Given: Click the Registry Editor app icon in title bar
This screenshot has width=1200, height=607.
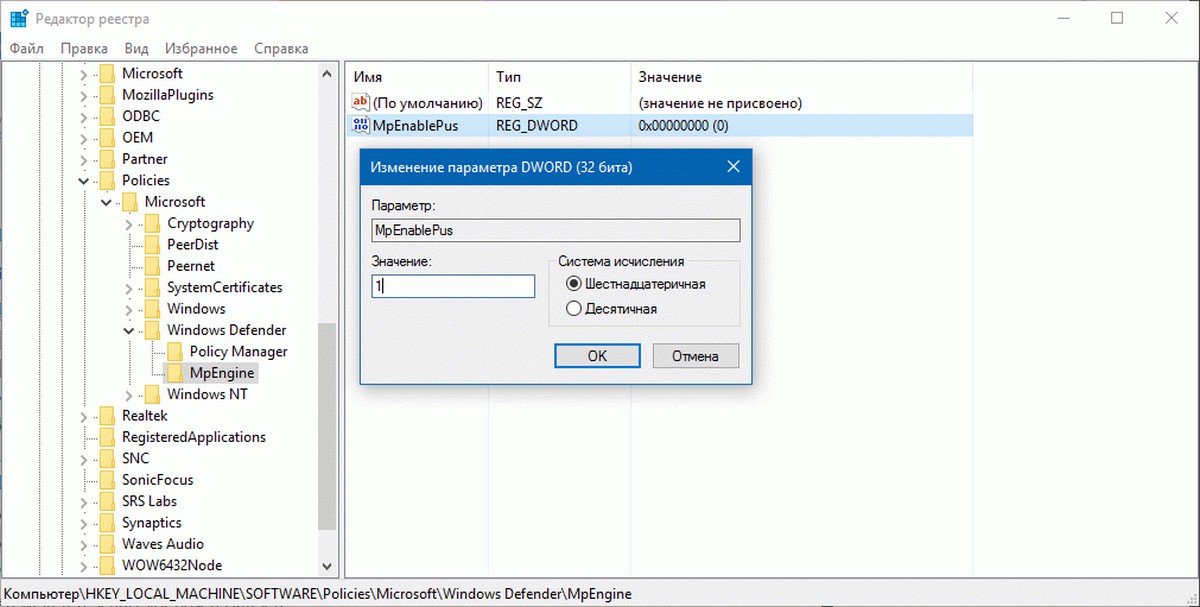Looking at the screenshot, I should click(x=19, y=18).
